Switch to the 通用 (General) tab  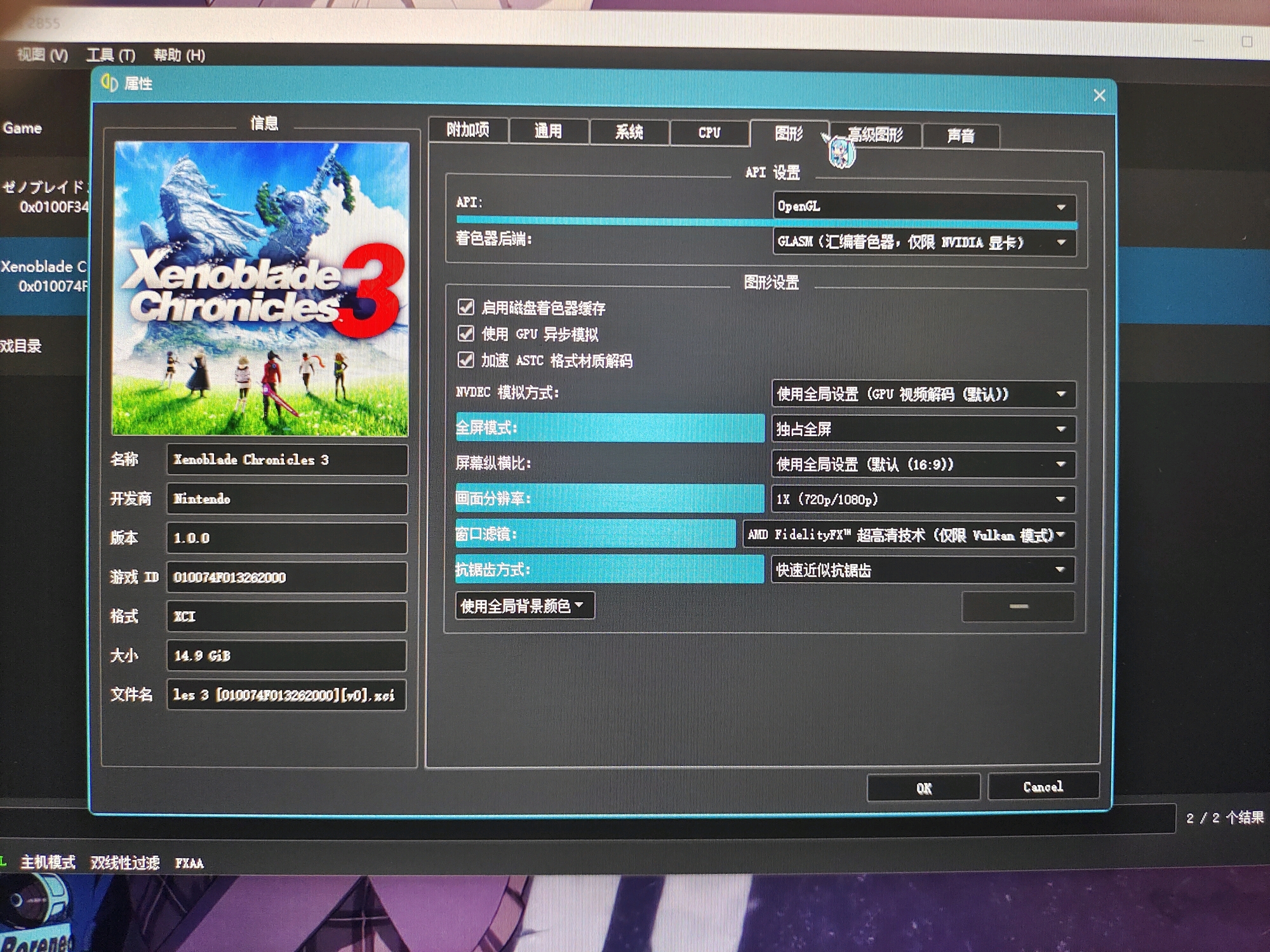pyautogui.click(x=549, y=131)
